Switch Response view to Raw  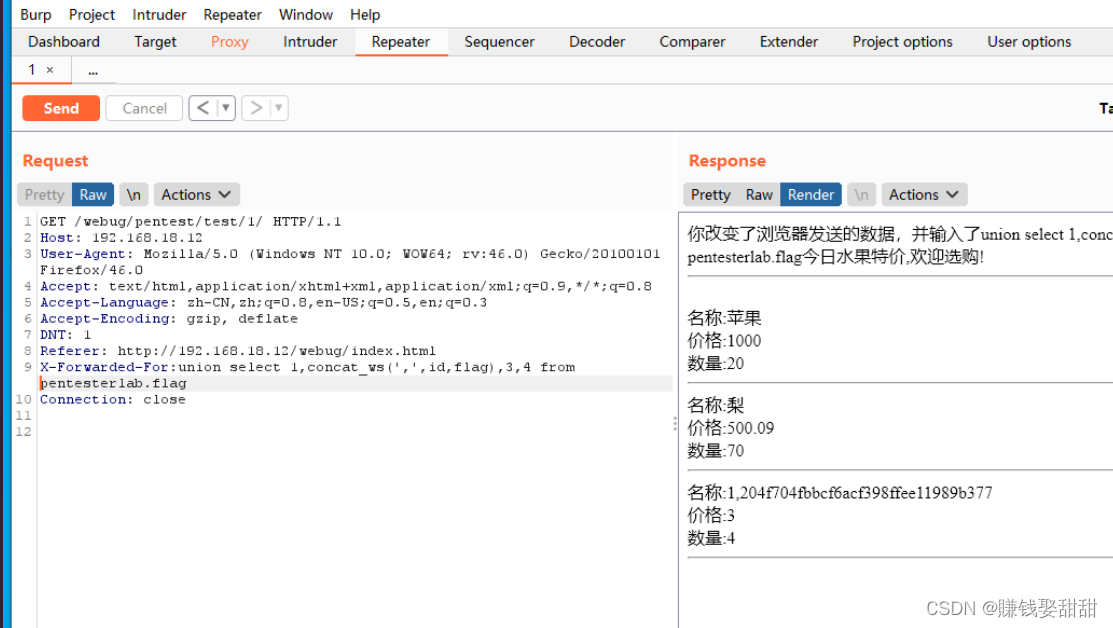coord(759,194)
